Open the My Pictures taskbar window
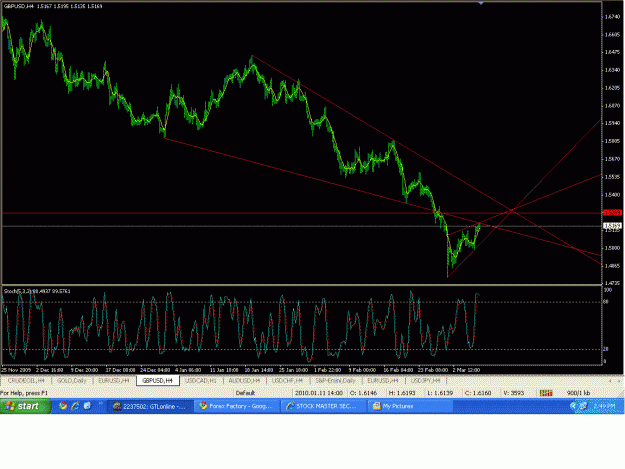625x469 pixels. 410,406
